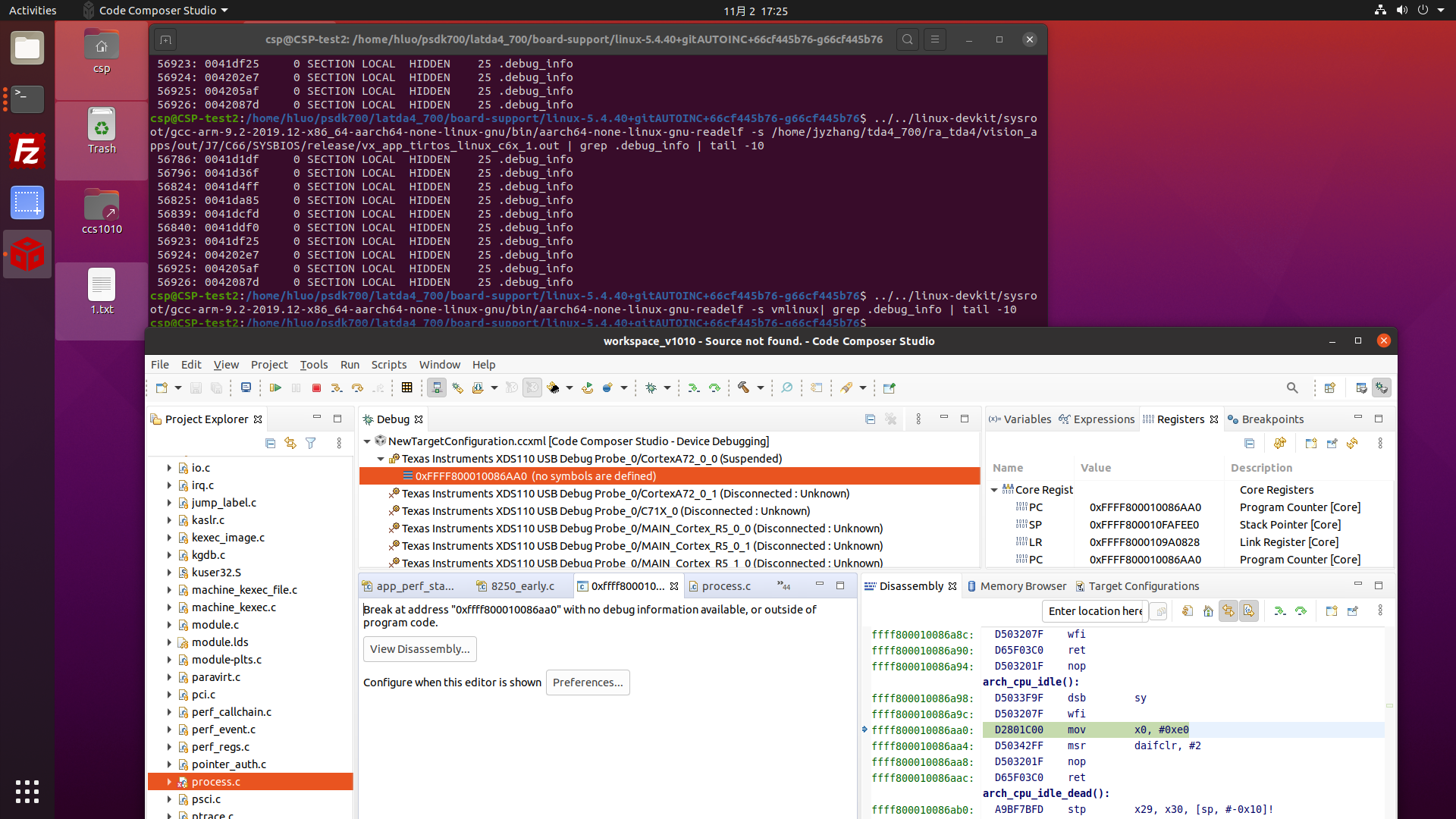Toggle the yellow double-arrow link button in Disassembly
Image resolution: width=1456 pixels, height=819 pixels.
pyautogui.click(x=1228, y=610)
